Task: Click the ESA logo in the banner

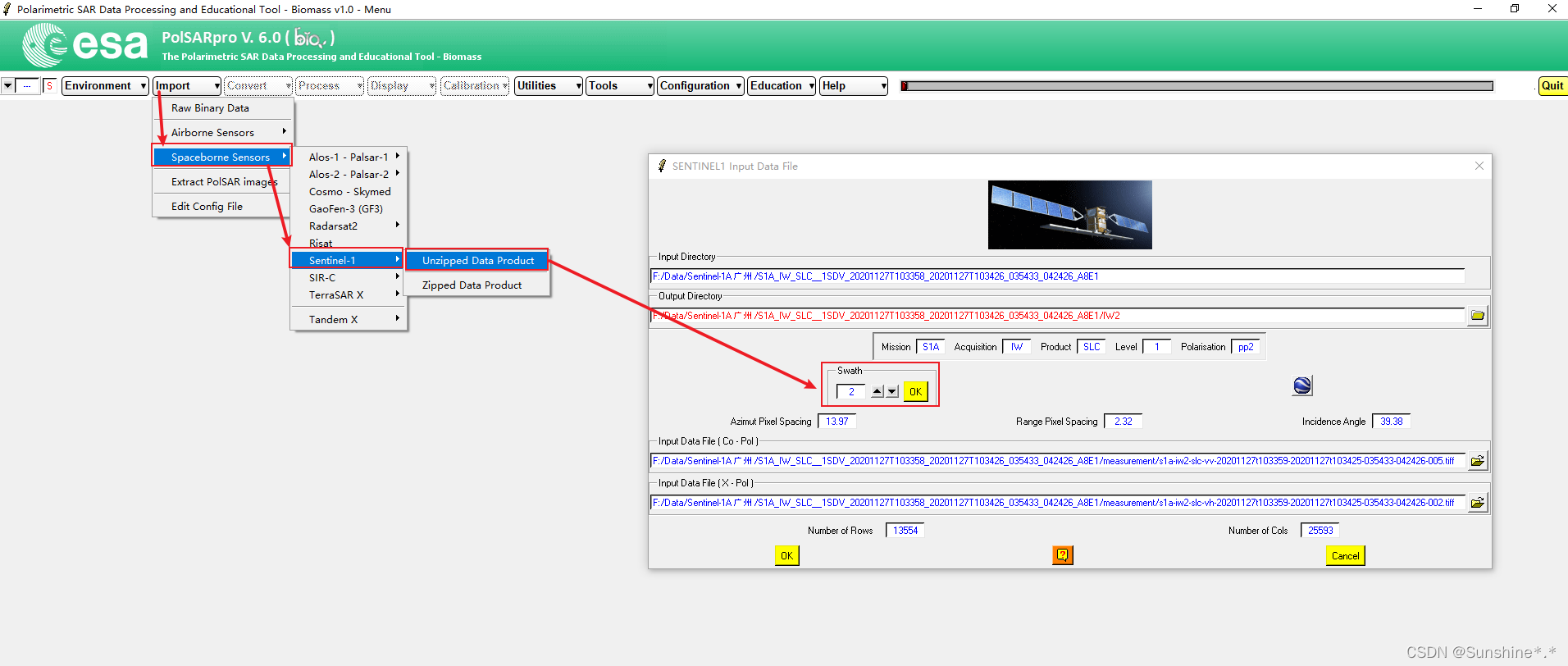Action: tap(86, 44)
